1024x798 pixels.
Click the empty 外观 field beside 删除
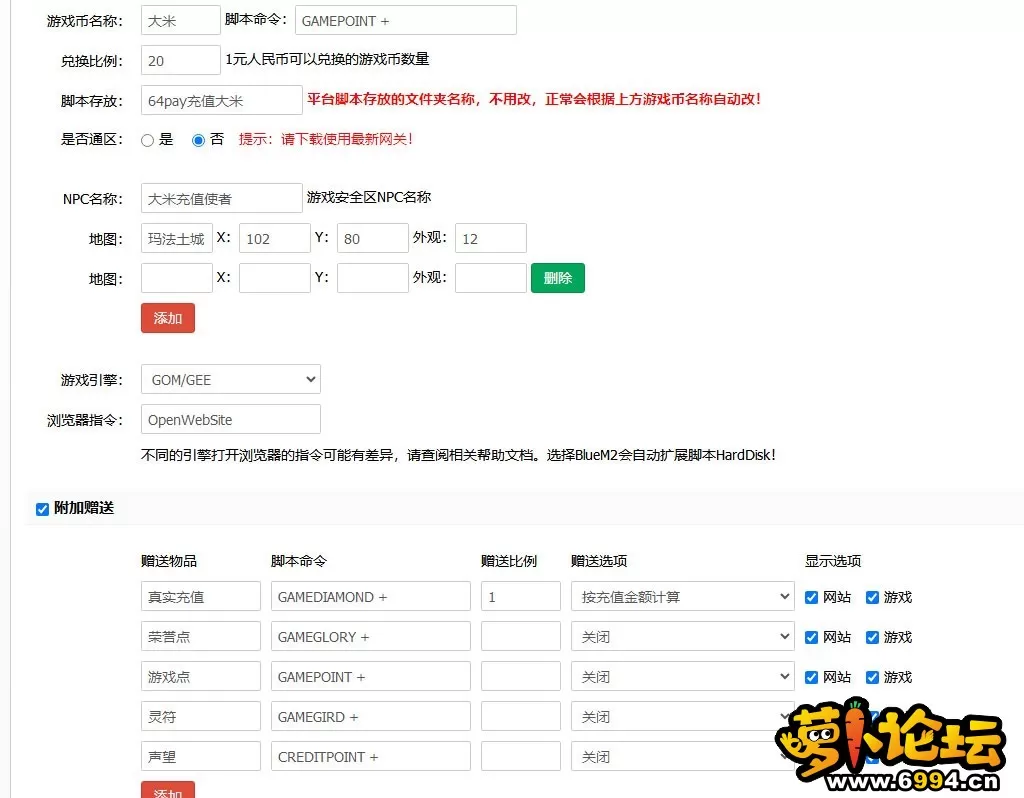coord(491,278)
